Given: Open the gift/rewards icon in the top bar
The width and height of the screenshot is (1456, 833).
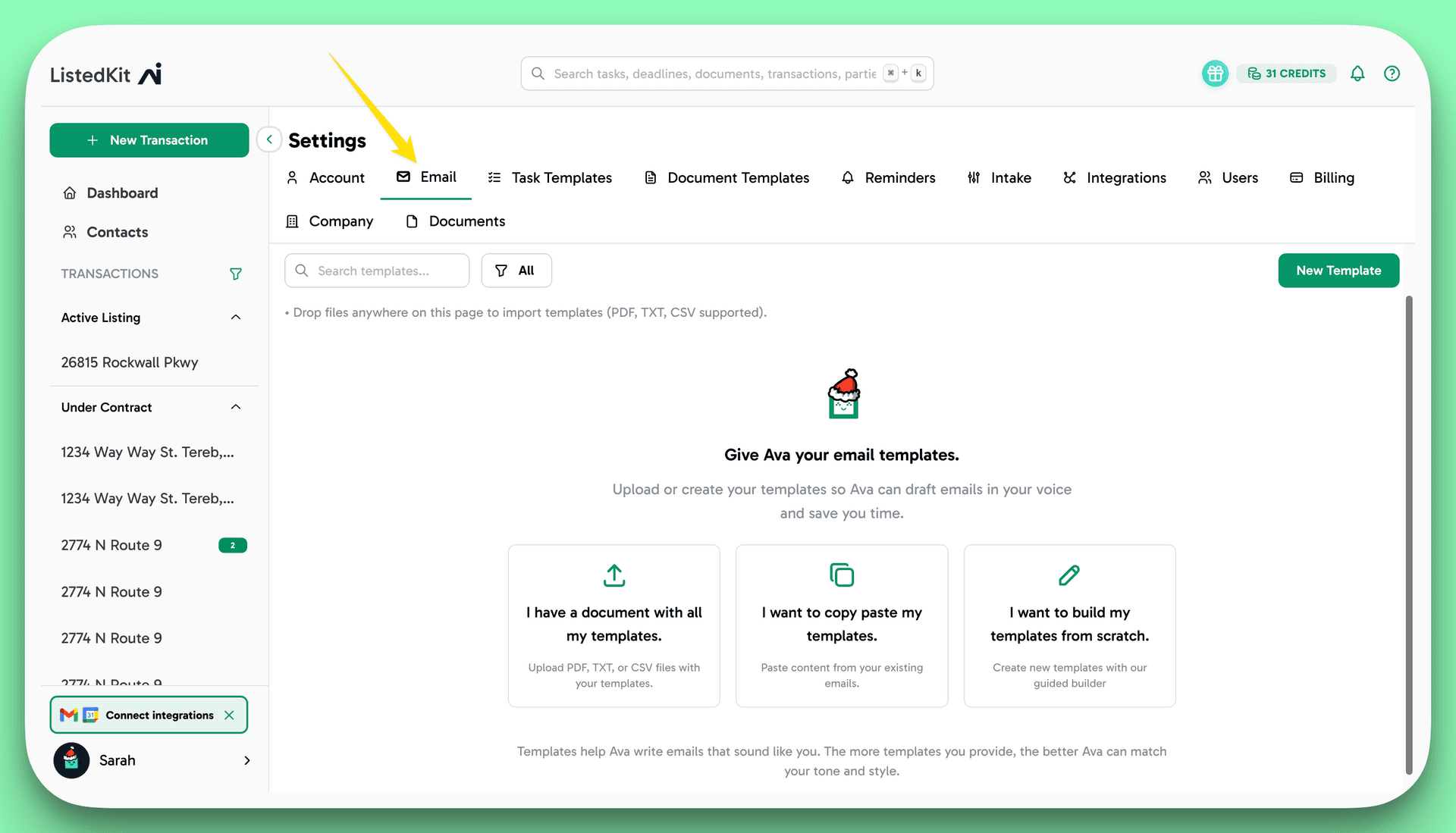Looking at the screenshot, I should [1214, 74].
